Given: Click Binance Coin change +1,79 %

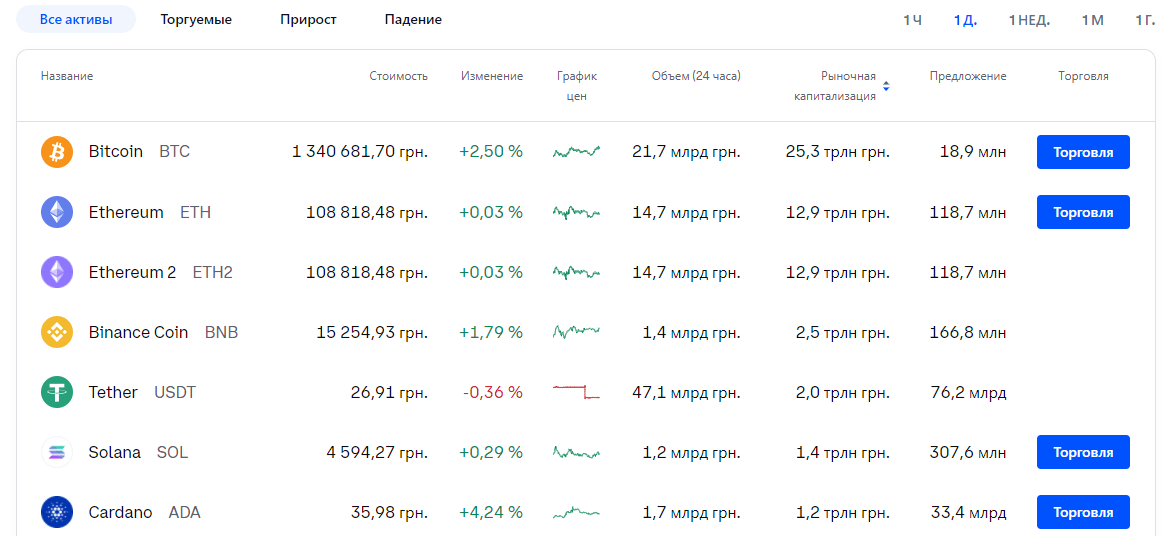Looking at the screenshot, I should pos(491,332).
